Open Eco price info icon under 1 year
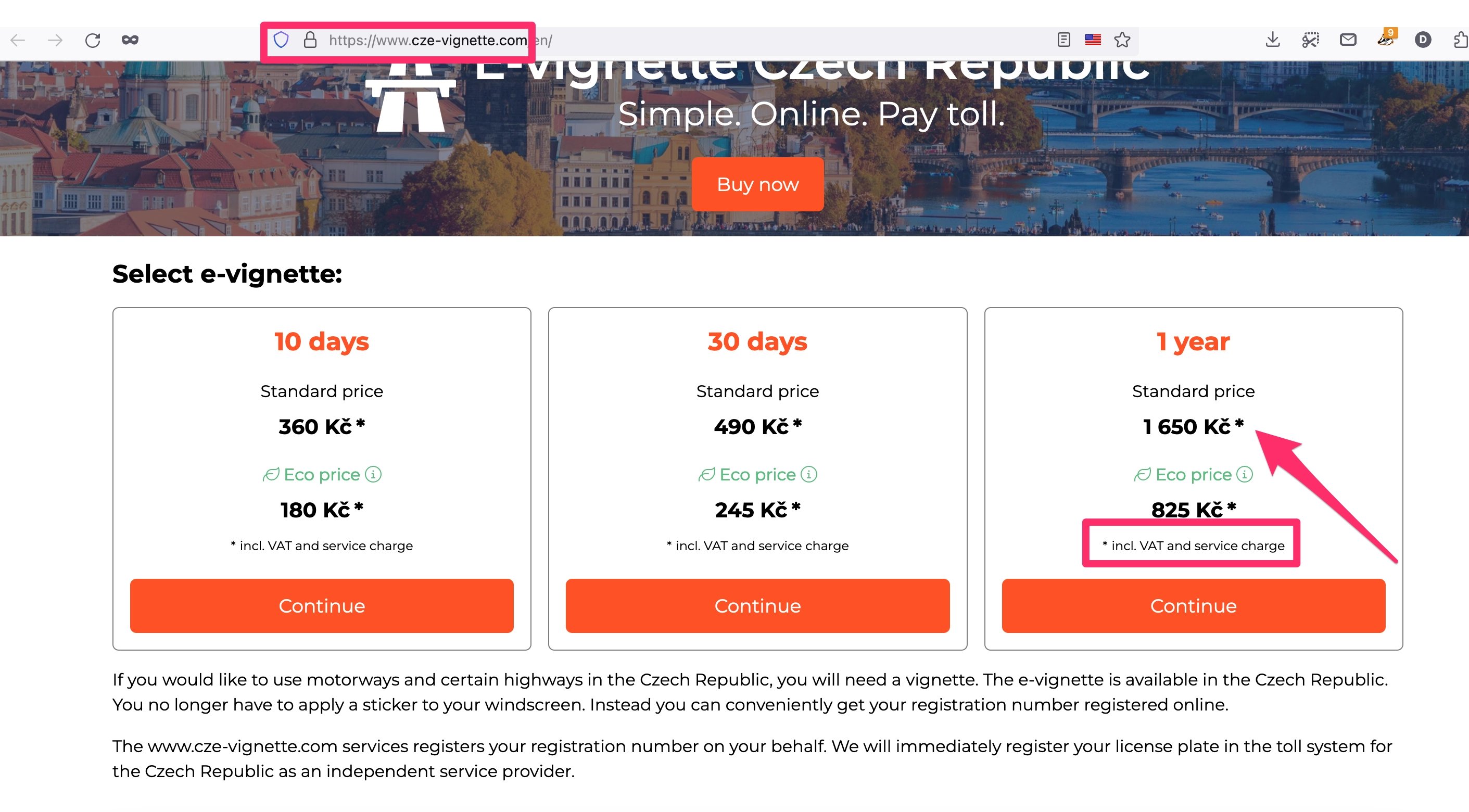 coord(1244,474)
